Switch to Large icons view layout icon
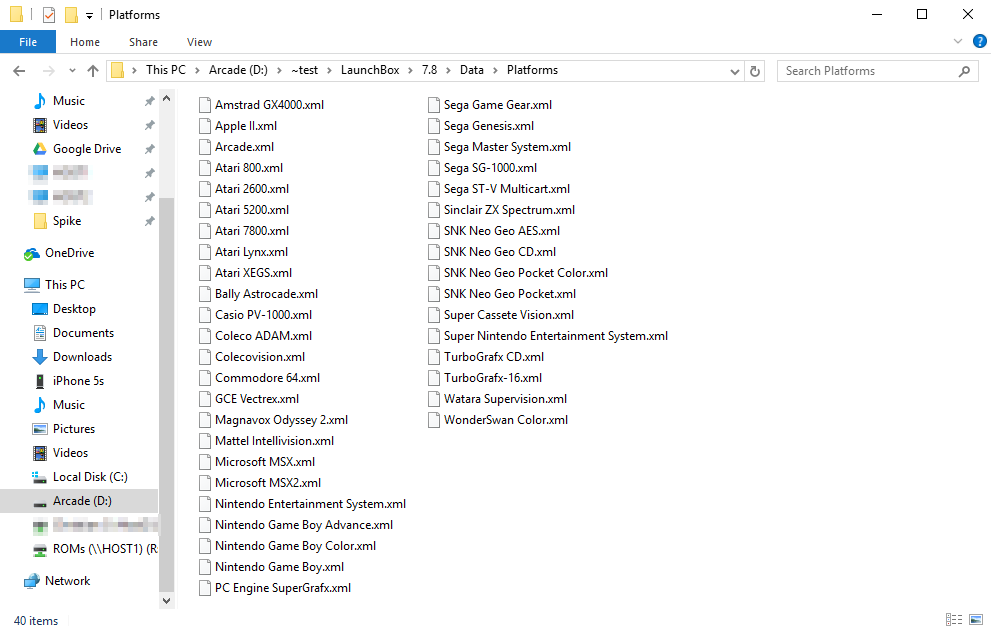Viewport: 991px width, 632px height. pos(976,619)
